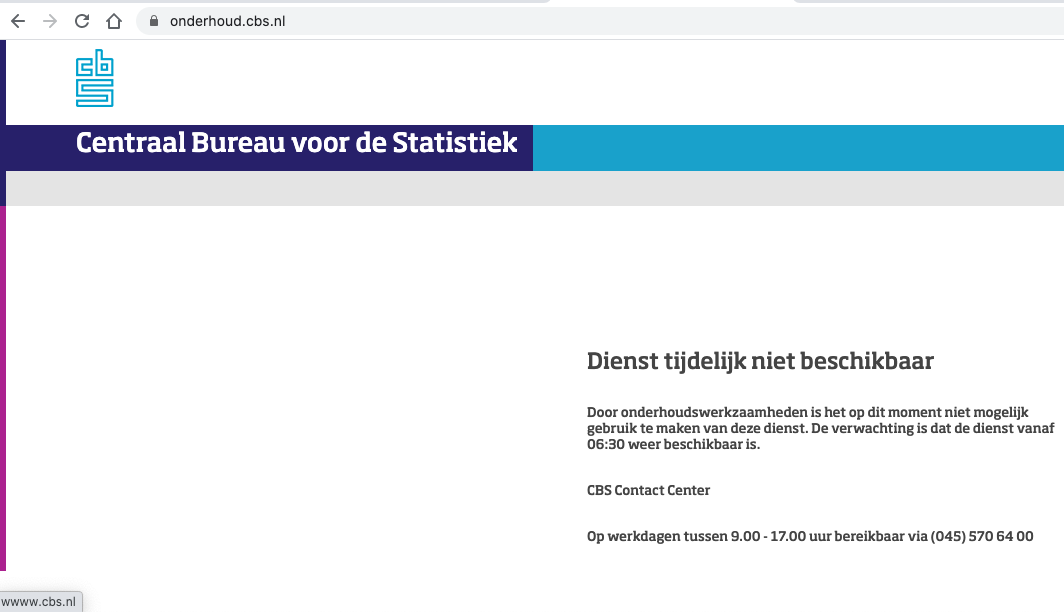The image size is (1064, 612).
Task: View site info via the padlock icon
Action: pyautogui.click(x=154, y=21)
